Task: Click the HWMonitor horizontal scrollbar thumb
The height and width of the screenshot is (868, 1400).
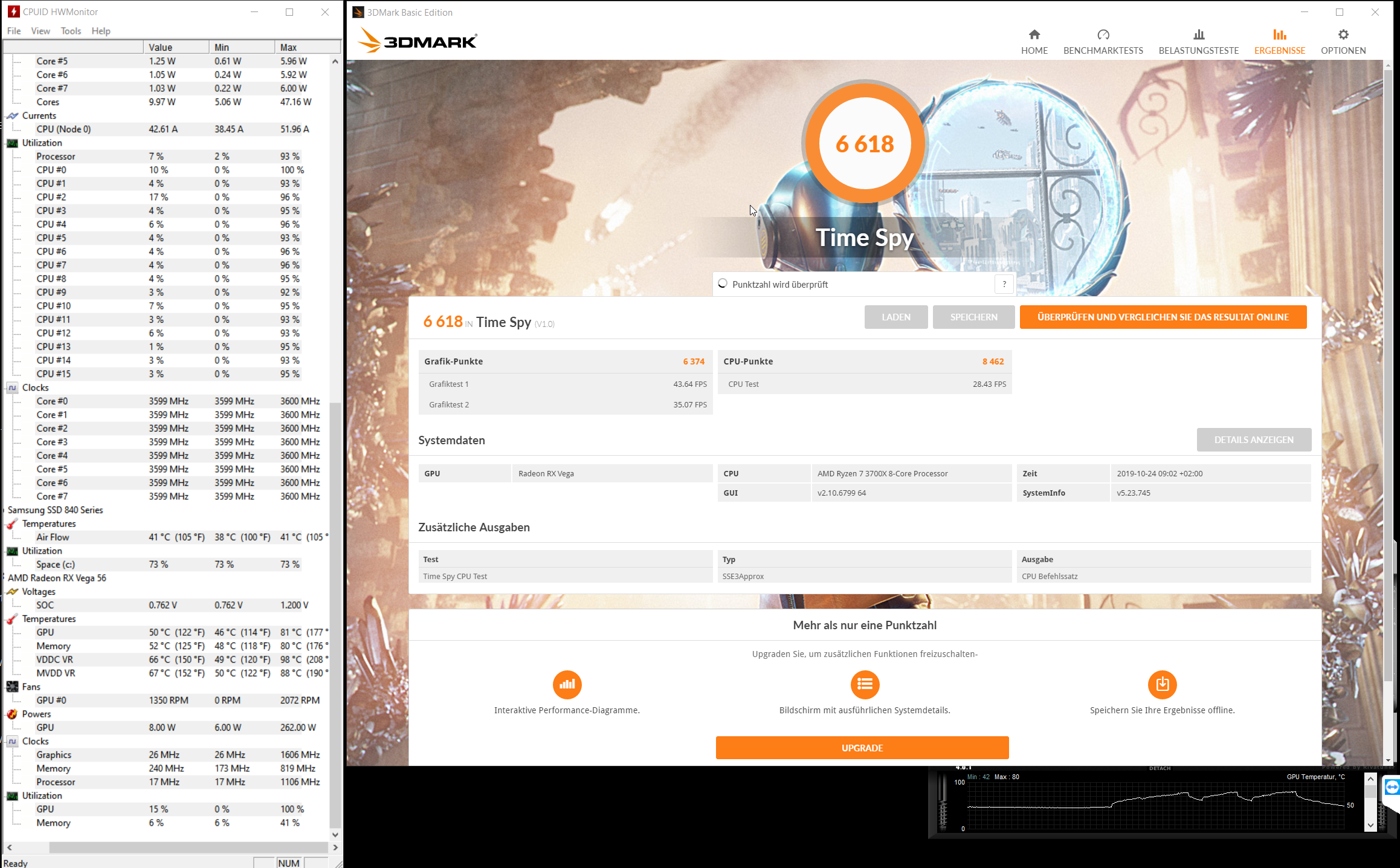Action: pyautogui.click(x=189, y=847)
